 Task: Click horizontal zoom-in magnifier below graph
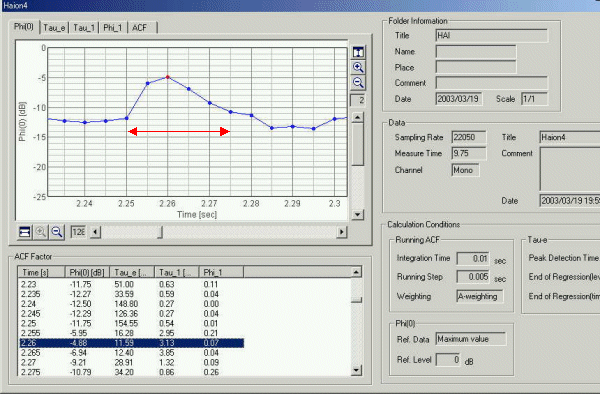click(41, 232)
